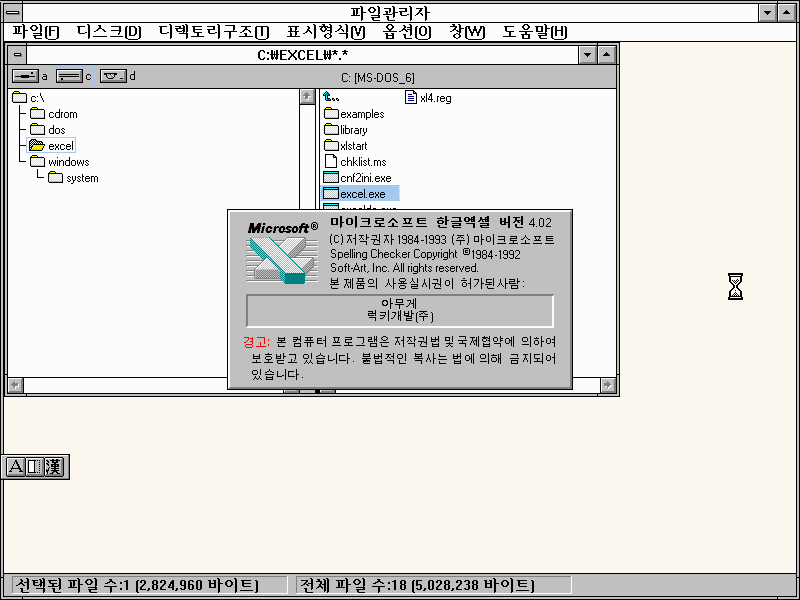Select the xl4.reg file
The width and height of the screenshot is (800, 600).
[x=428, y=97]
